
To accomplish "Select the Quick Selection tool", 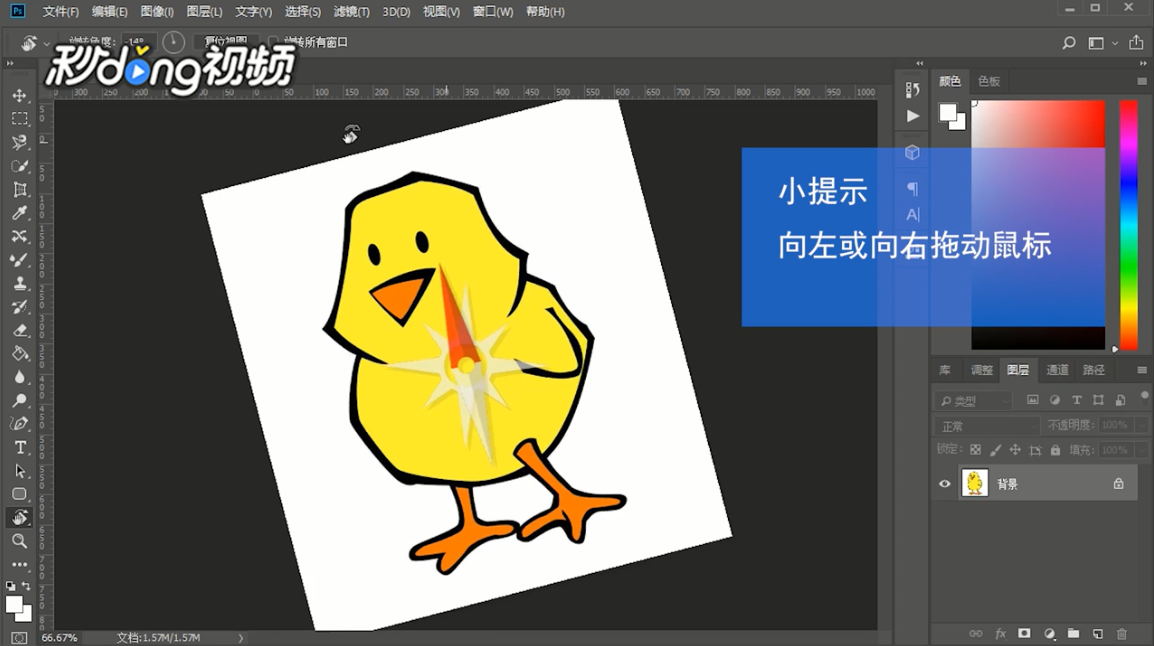I will [x=20, y=166].
